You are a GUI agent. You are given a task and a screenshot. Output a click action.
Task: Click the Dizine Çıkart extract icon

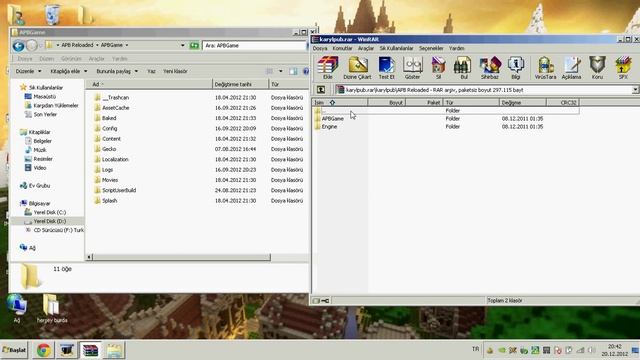358,67
